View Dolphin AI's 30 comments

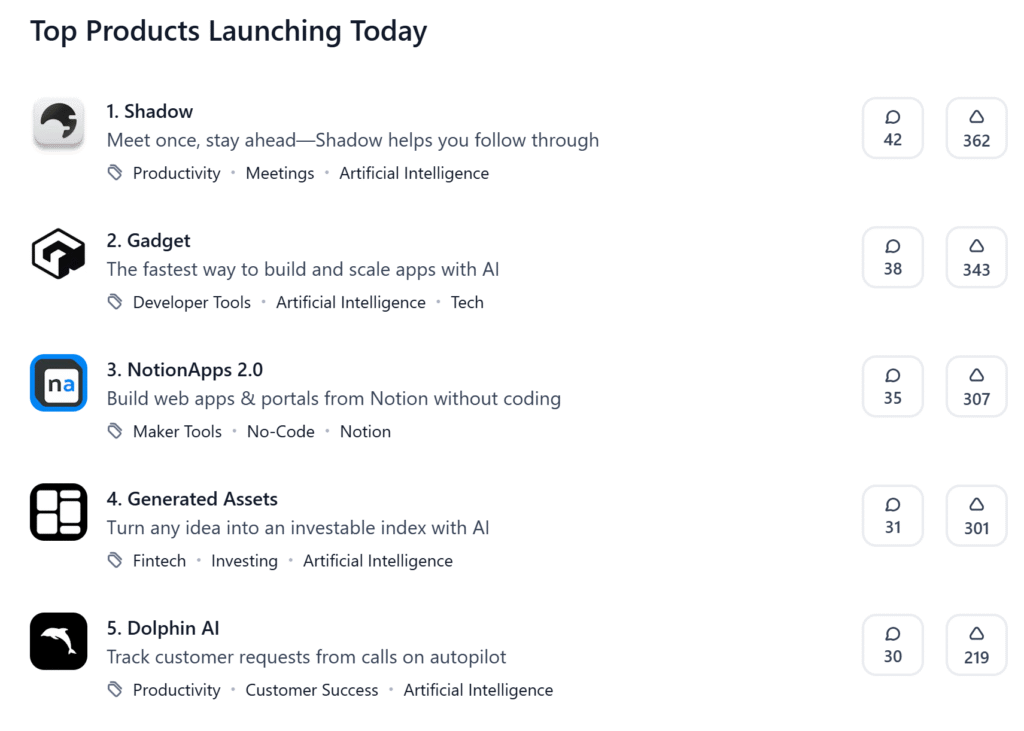pyautogui.click(x=893, y=645)
